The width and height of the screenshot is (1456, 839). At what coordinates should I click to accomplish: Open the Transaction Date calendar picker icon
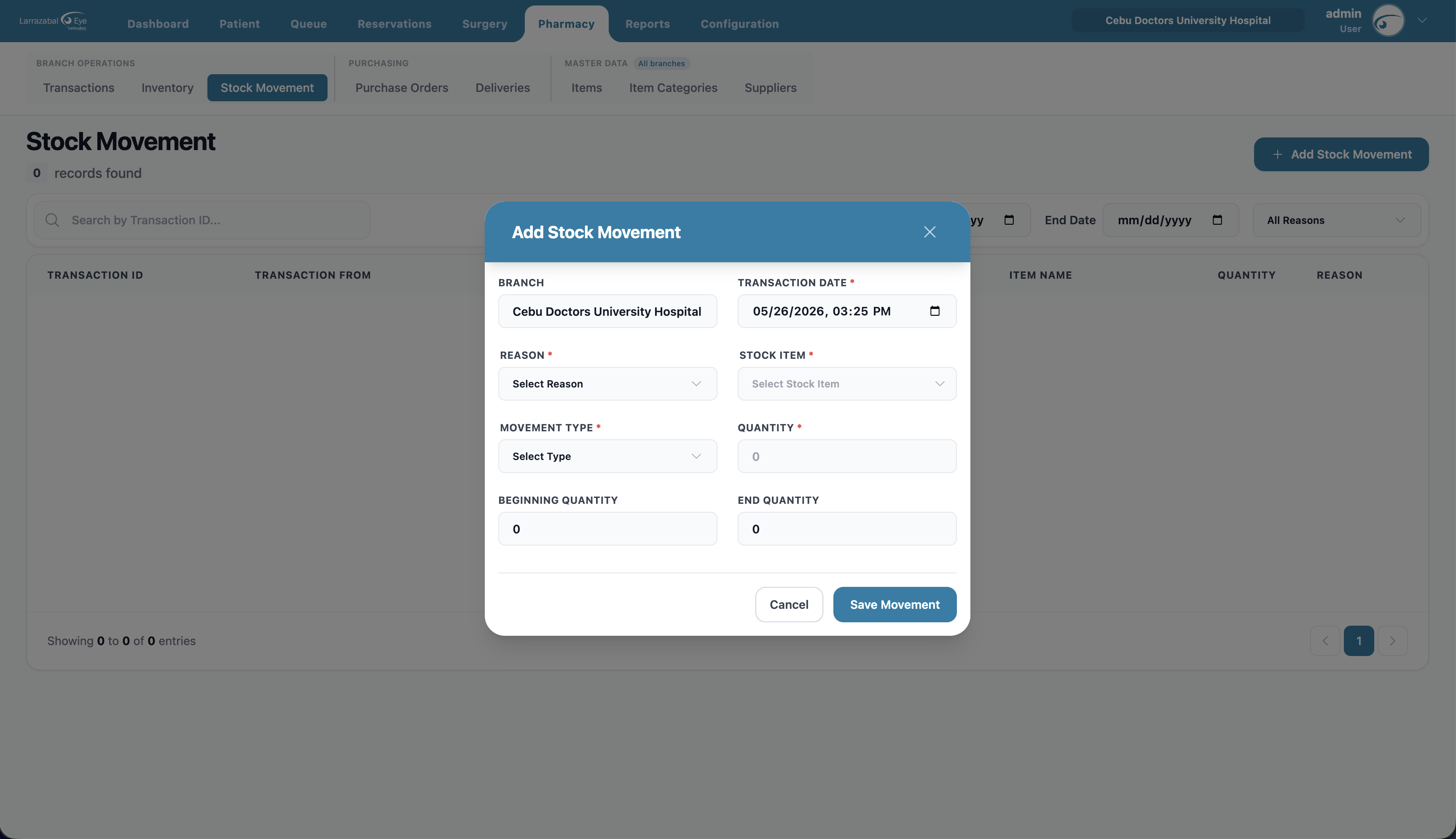point(935,311)
